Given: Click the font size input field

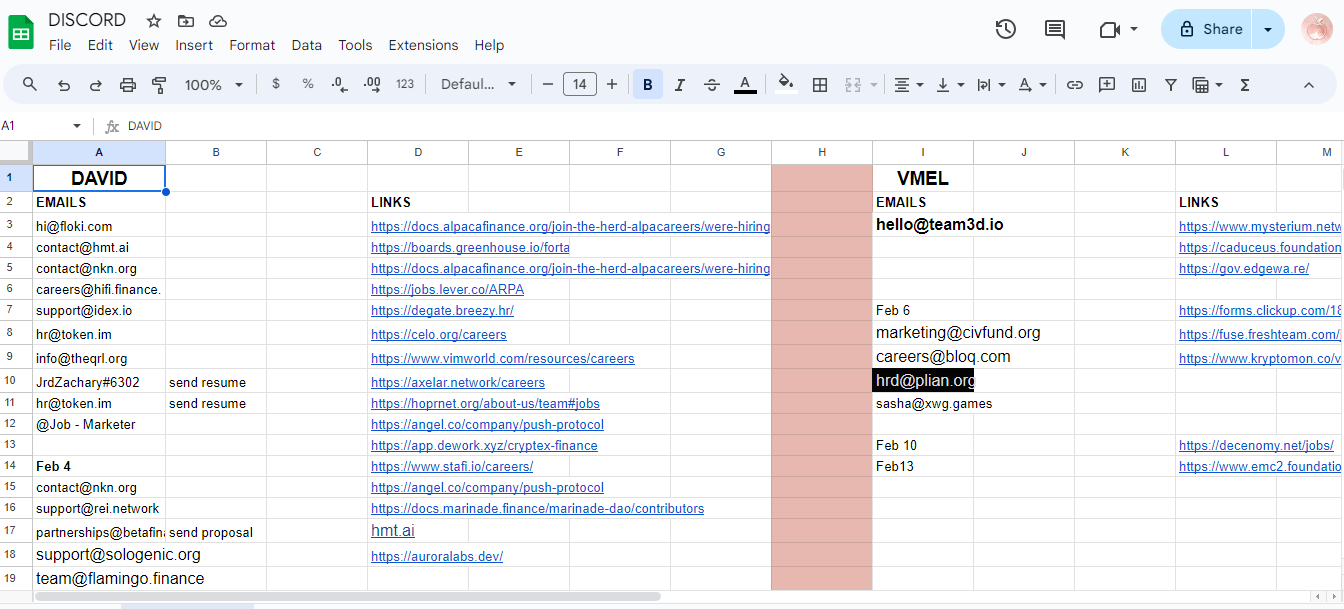Looking at the screenshot, I should pyautogui.click(x=580, y=84).
